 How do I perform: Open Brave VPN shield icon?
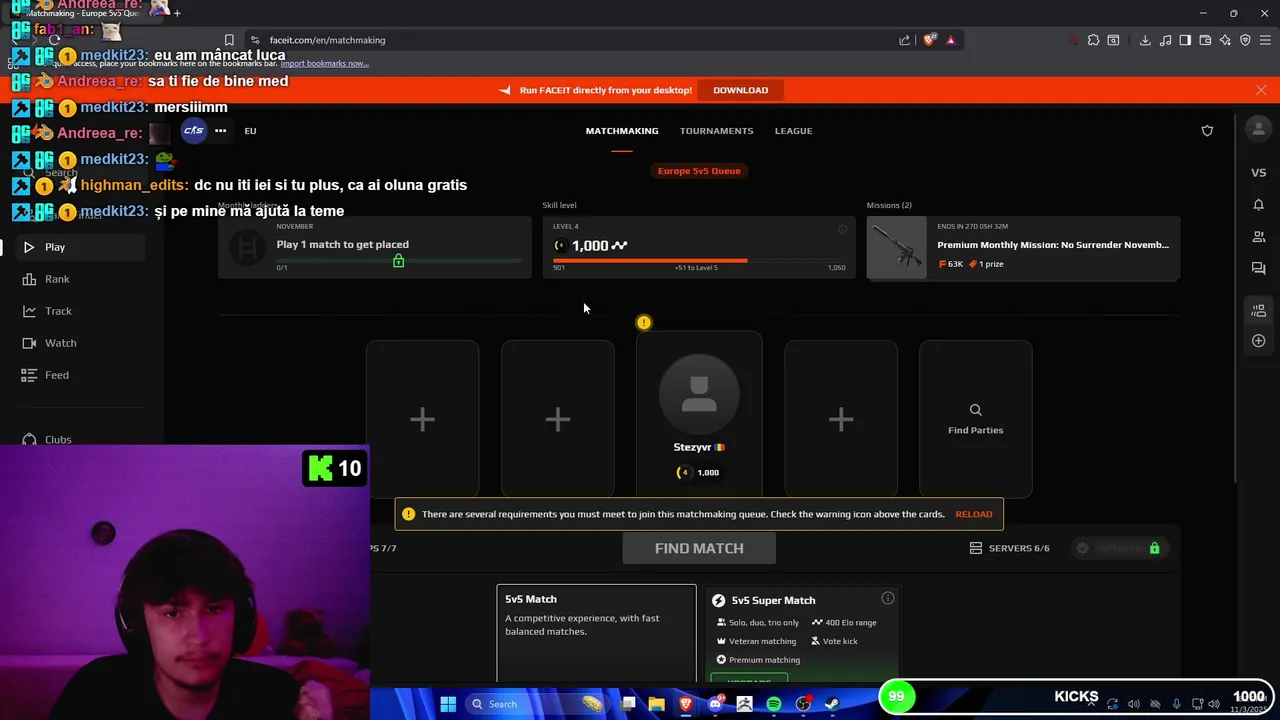(x=1245, y=40)
